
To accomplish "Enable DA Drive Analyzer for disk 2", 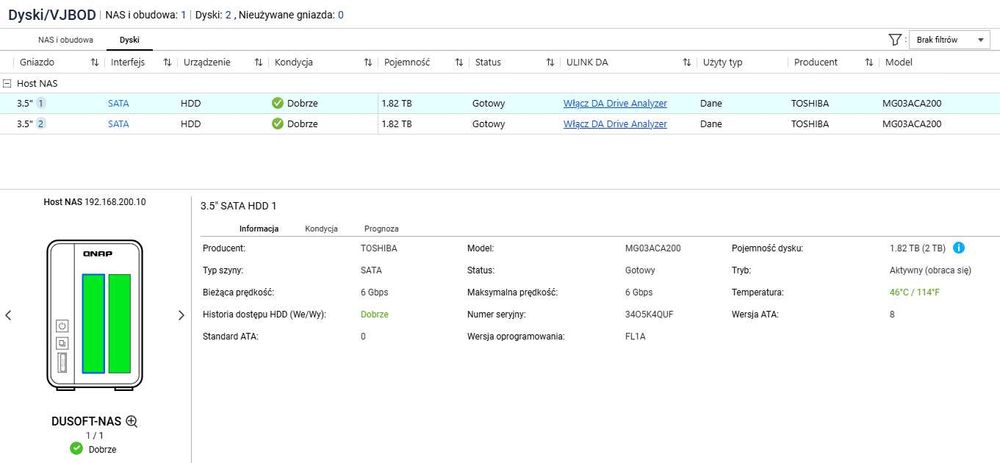I will click(x=615, y=124).
